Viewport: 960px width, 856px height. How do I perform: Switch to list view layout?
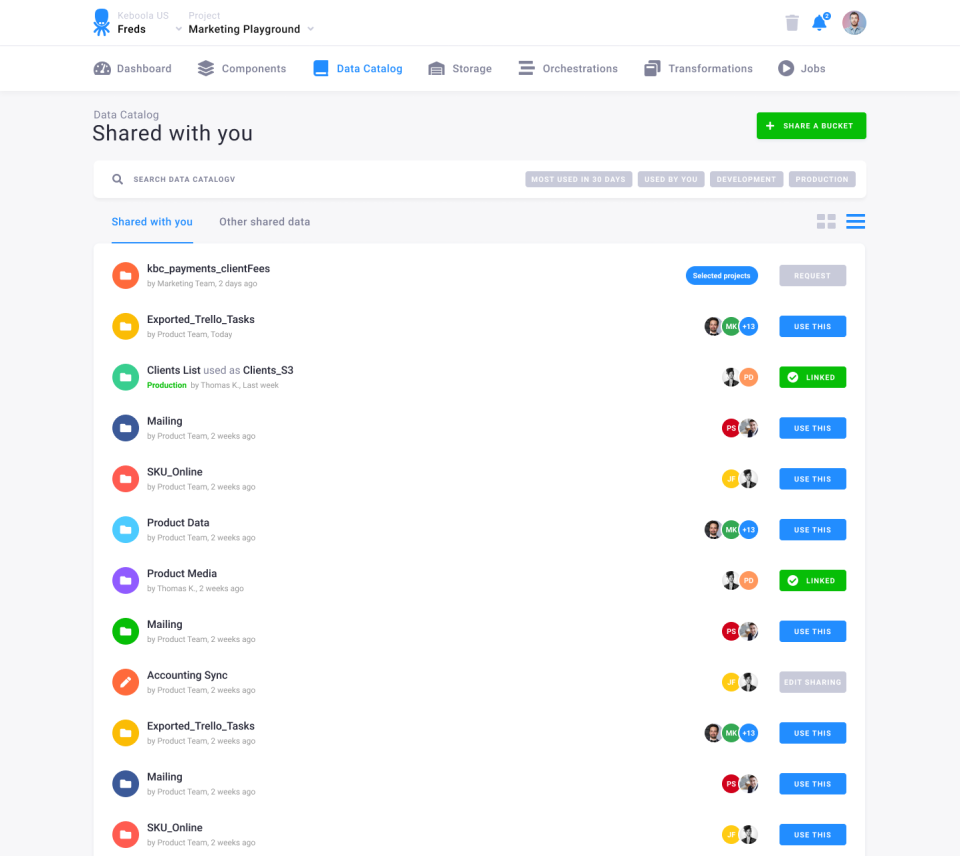(855, 222)
